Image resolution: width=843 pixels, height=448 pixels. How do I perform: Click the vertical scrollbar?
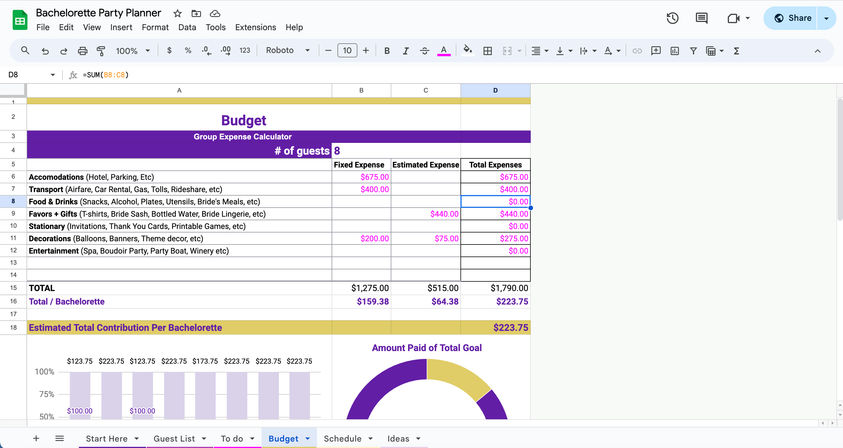click(x=839, y=159)
